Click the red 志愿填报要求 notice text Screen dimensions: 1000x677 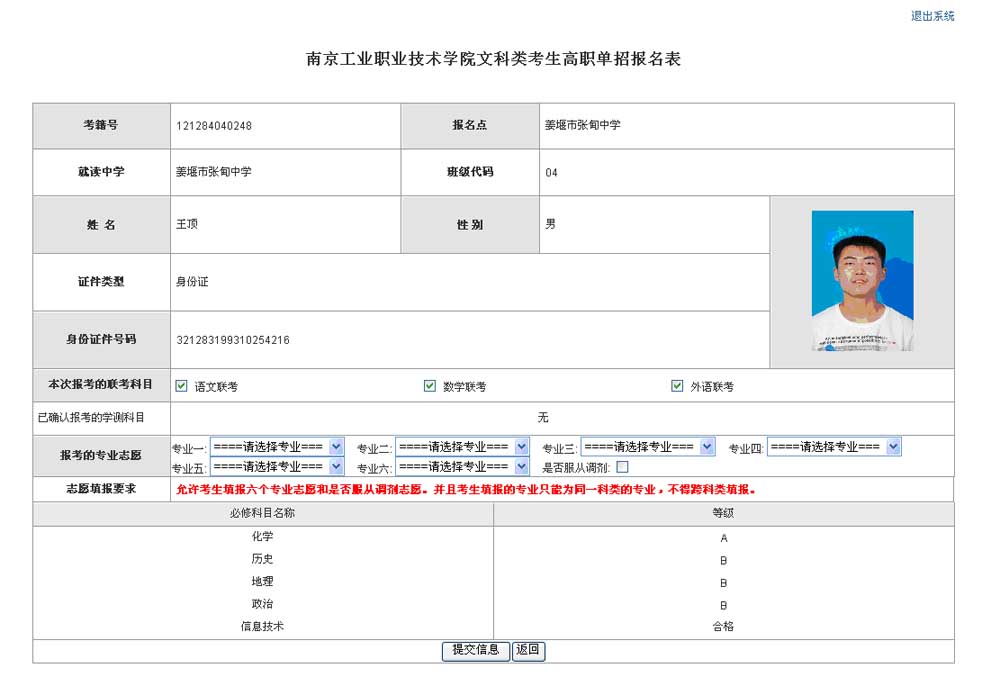tap(466, 490)
